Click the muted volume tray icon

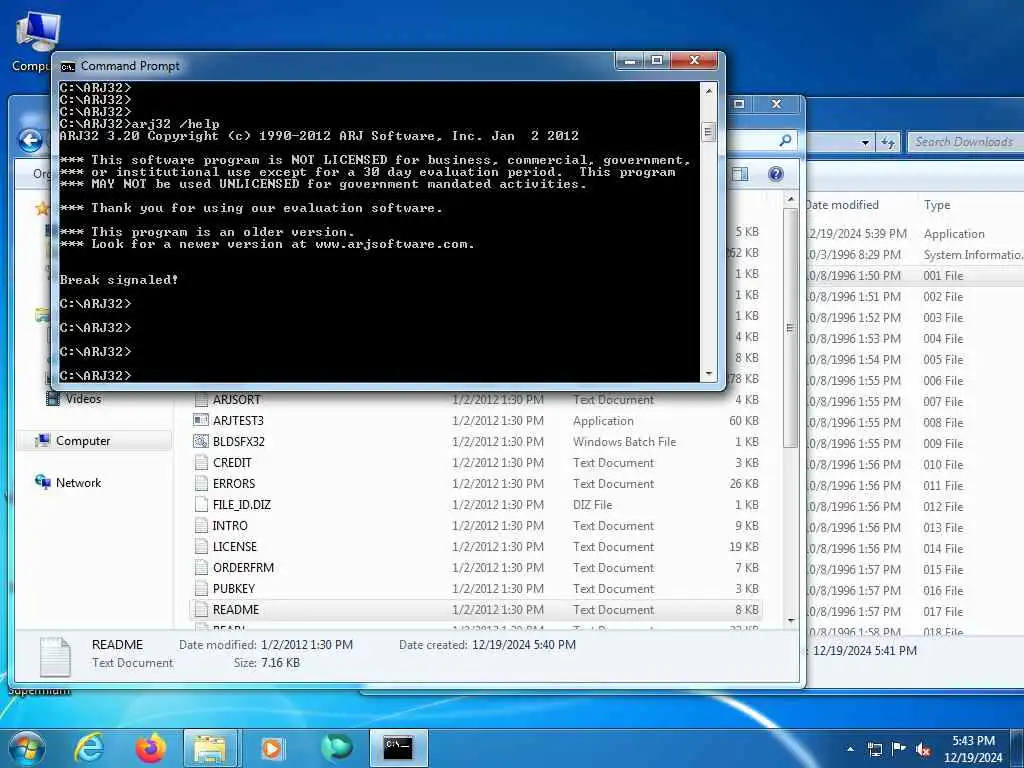[923, 749]
